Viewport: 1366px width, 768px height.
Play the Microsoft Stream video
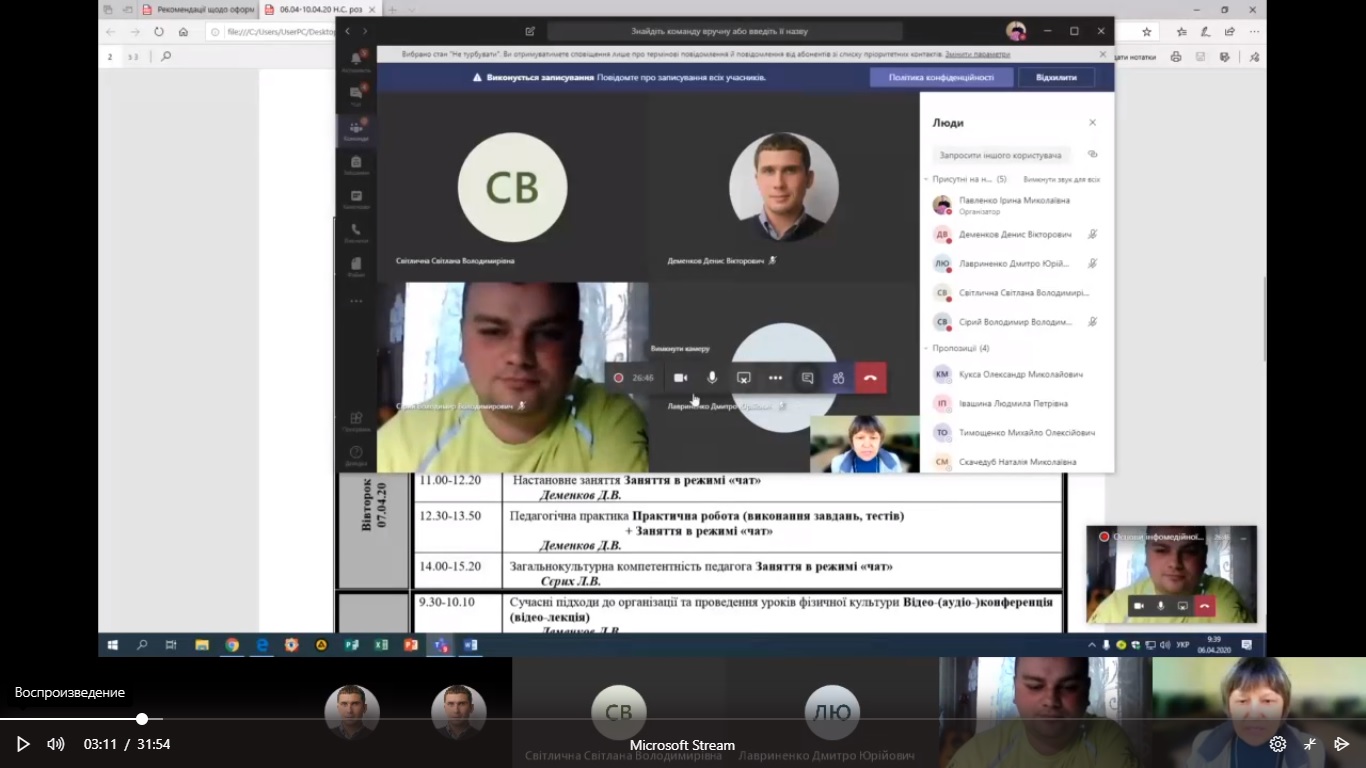tap(23, 744)
